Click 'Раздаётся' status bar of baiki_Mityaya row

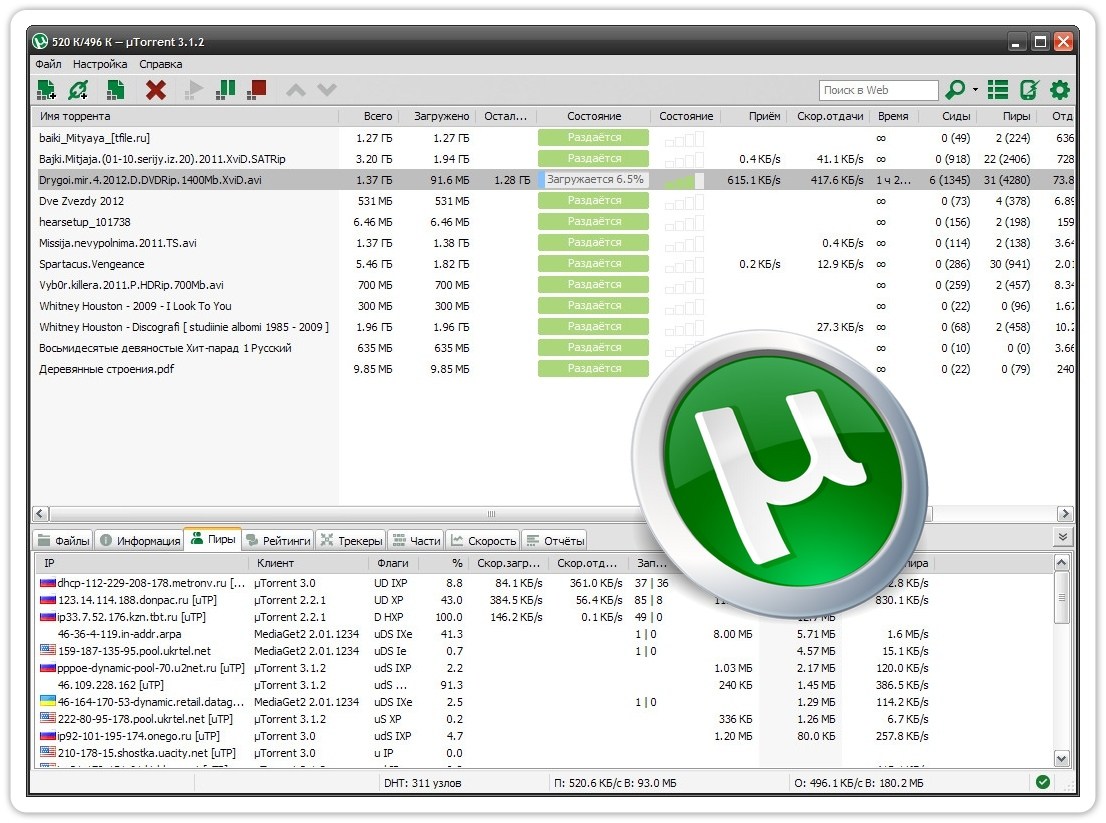pyautogui.click(x=593, y=138)
